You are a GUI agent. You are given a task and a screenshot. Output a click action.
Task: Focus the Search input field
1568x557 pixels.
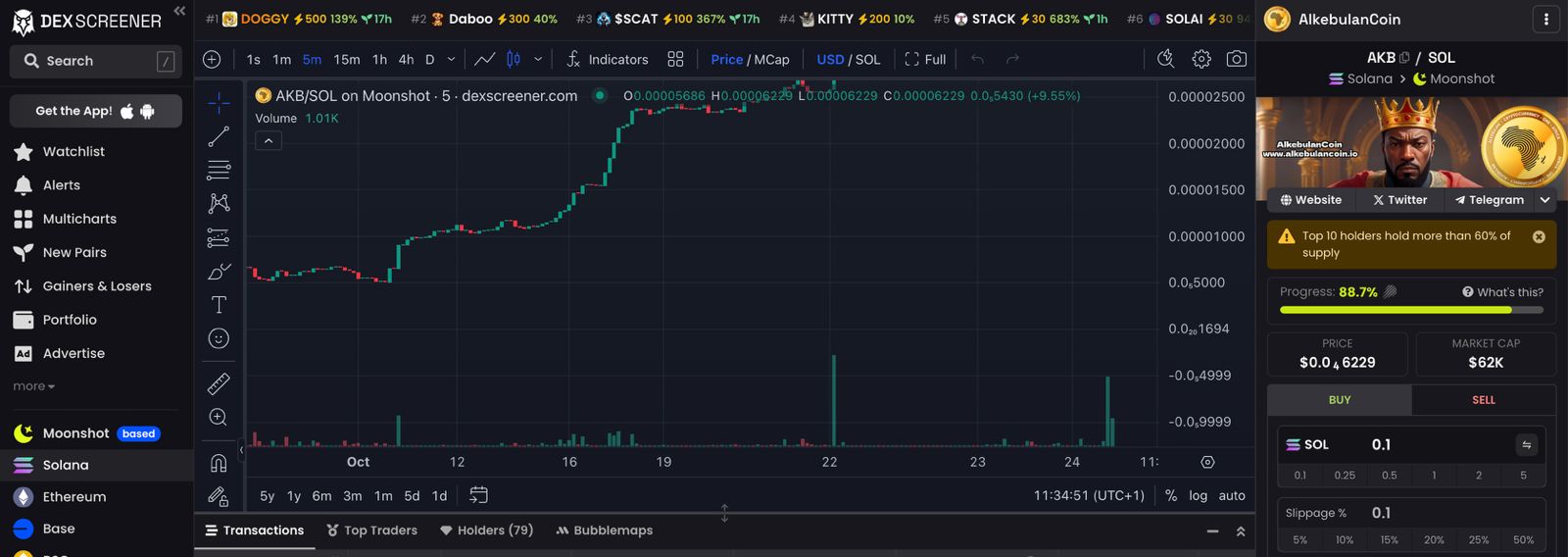click(x=96, y=61)
